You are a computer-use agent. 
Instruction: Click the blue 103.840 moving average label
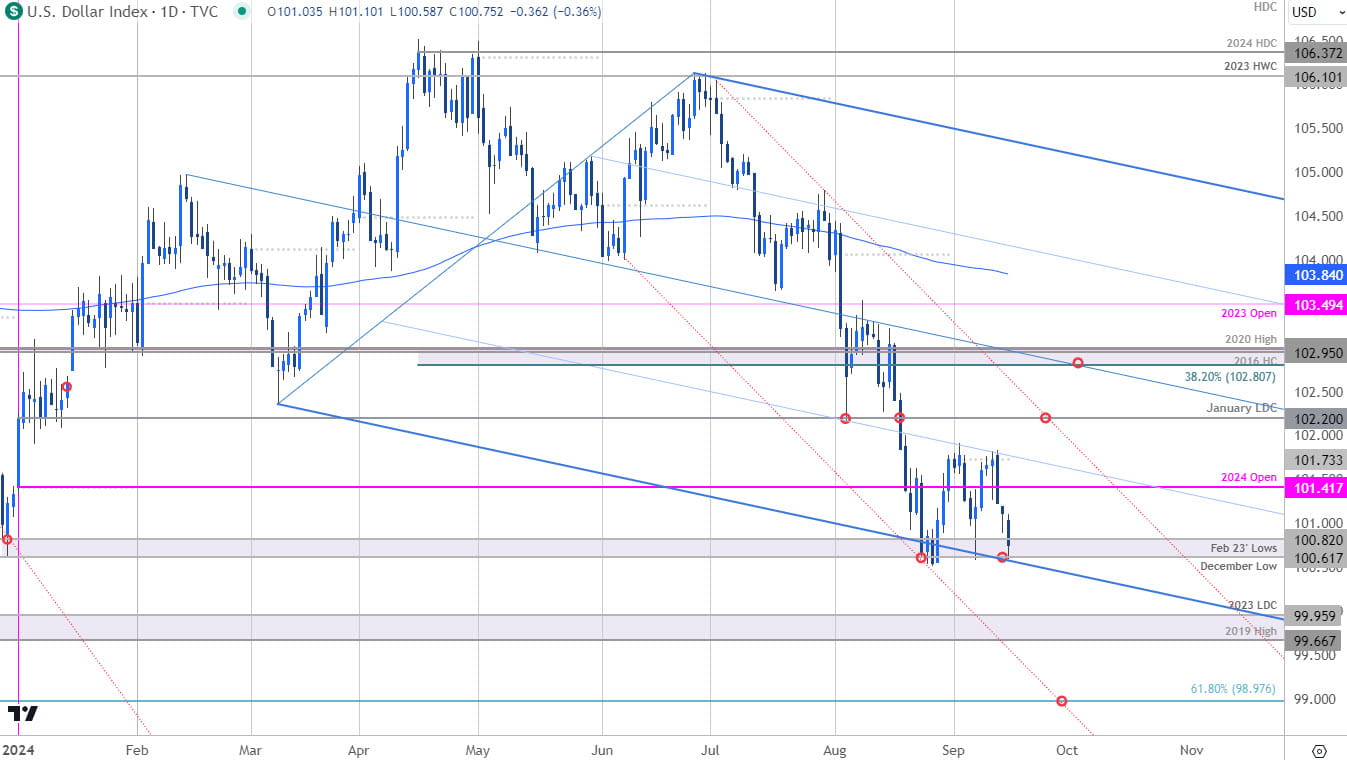pyautogui.click(x=1314, y=274)
